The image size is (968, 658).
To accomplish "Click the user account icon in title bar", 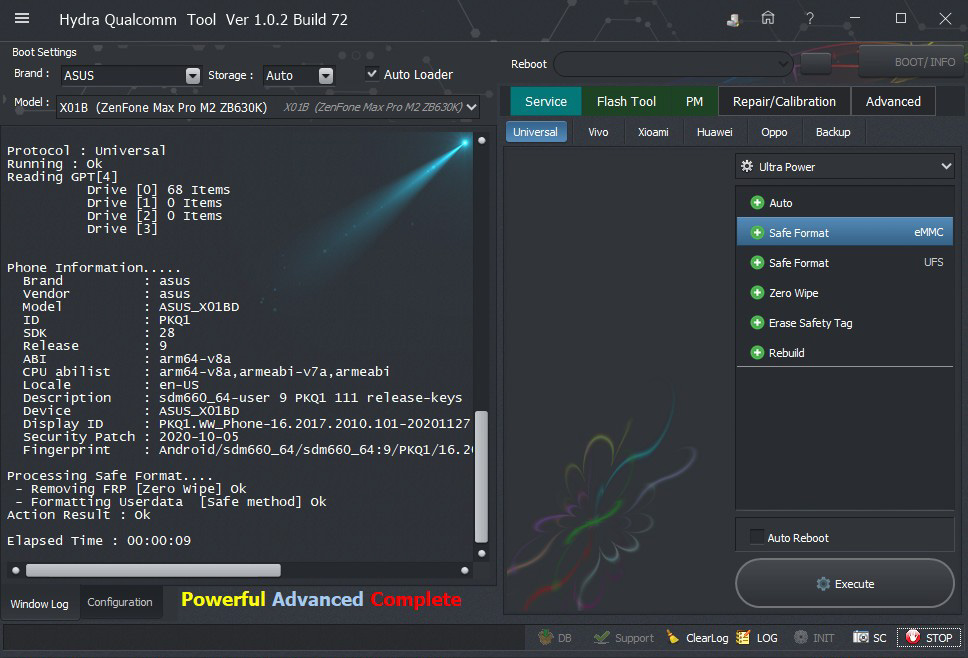I will click(x=734, y=19).
